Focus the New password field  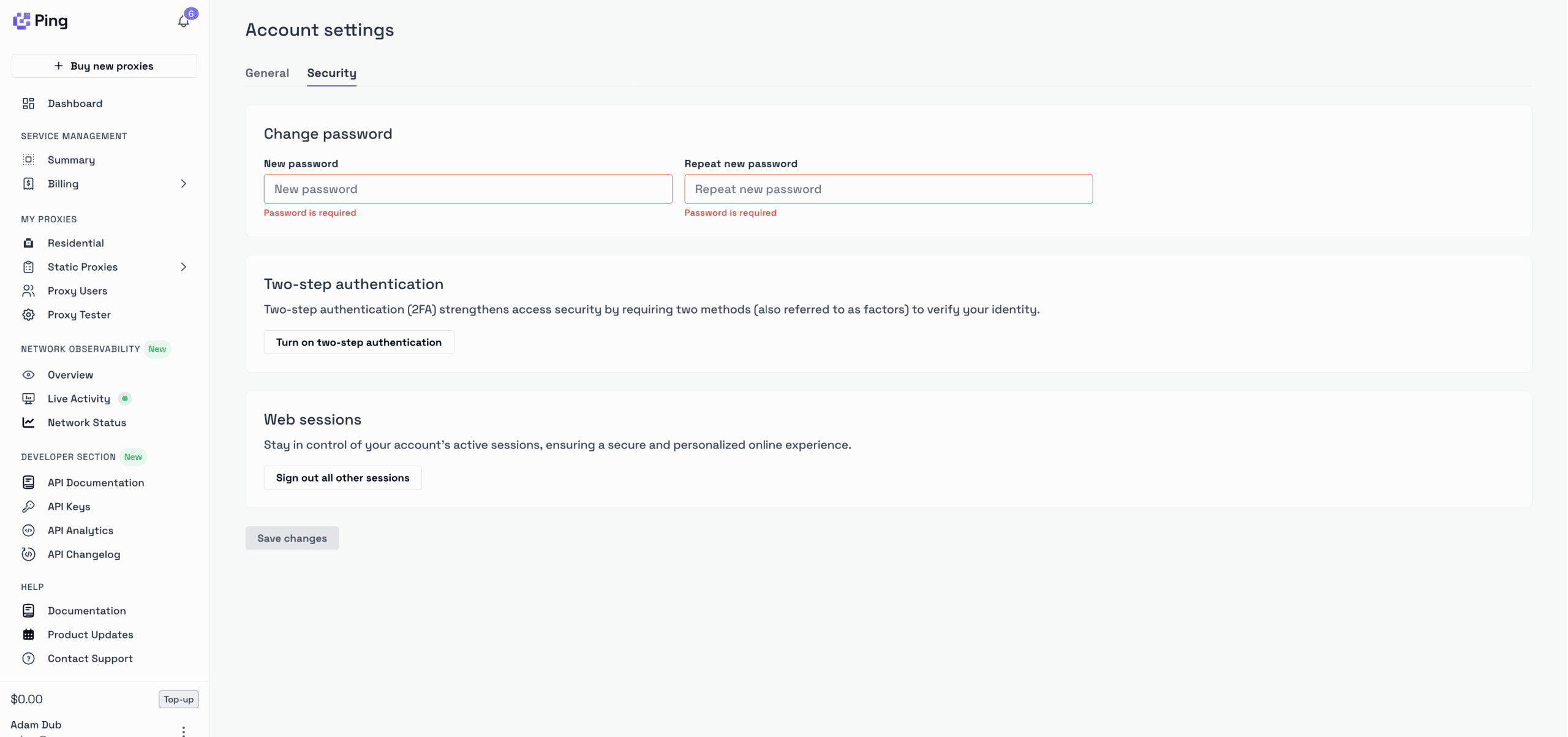click(468, 189)
